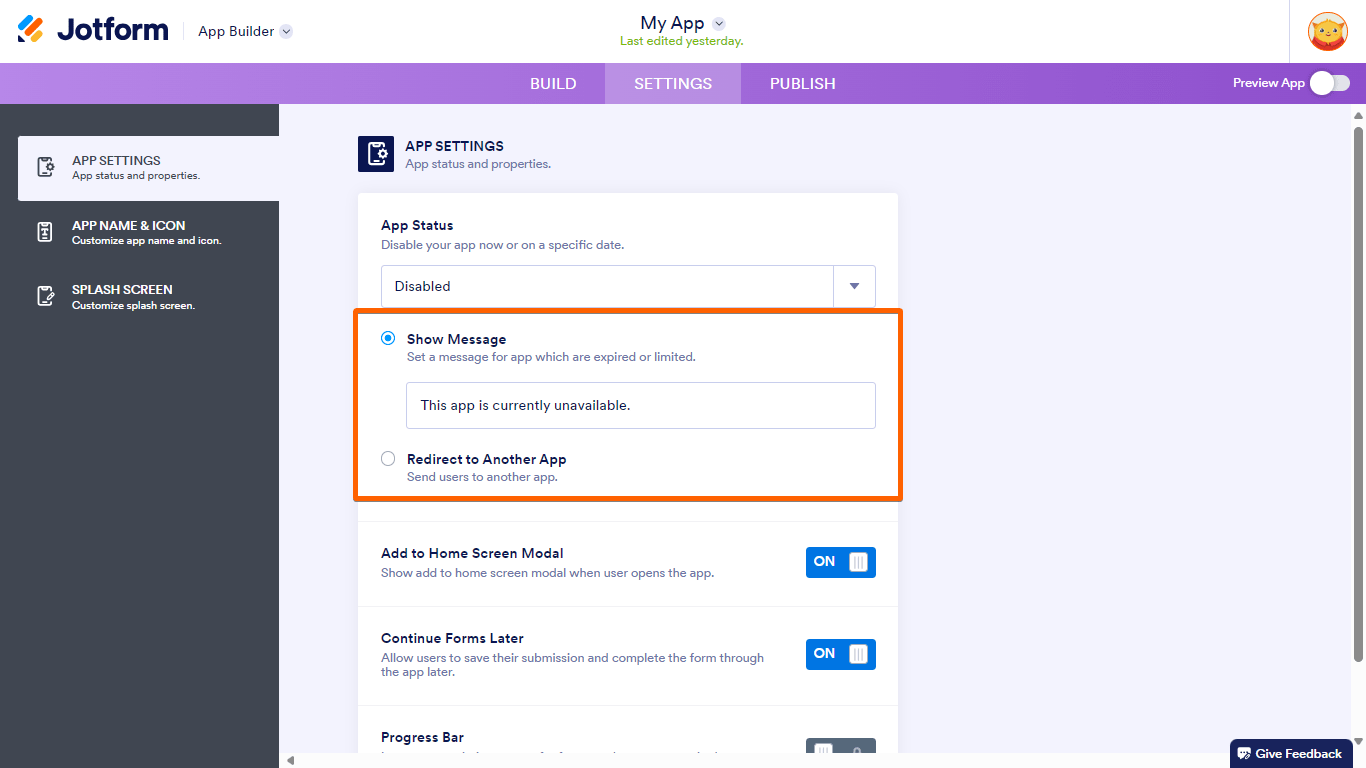Turn off Add to Home Screen Modal

(840, 562)
